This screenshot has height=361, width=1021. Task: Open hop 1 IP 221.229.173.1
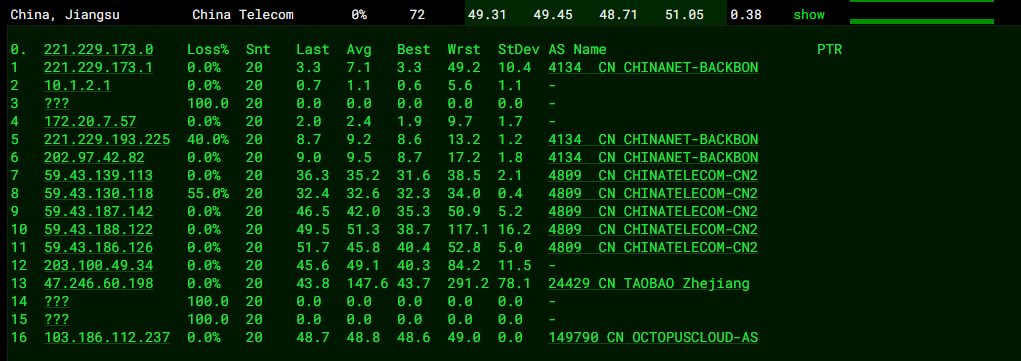[x=98, y=68]
